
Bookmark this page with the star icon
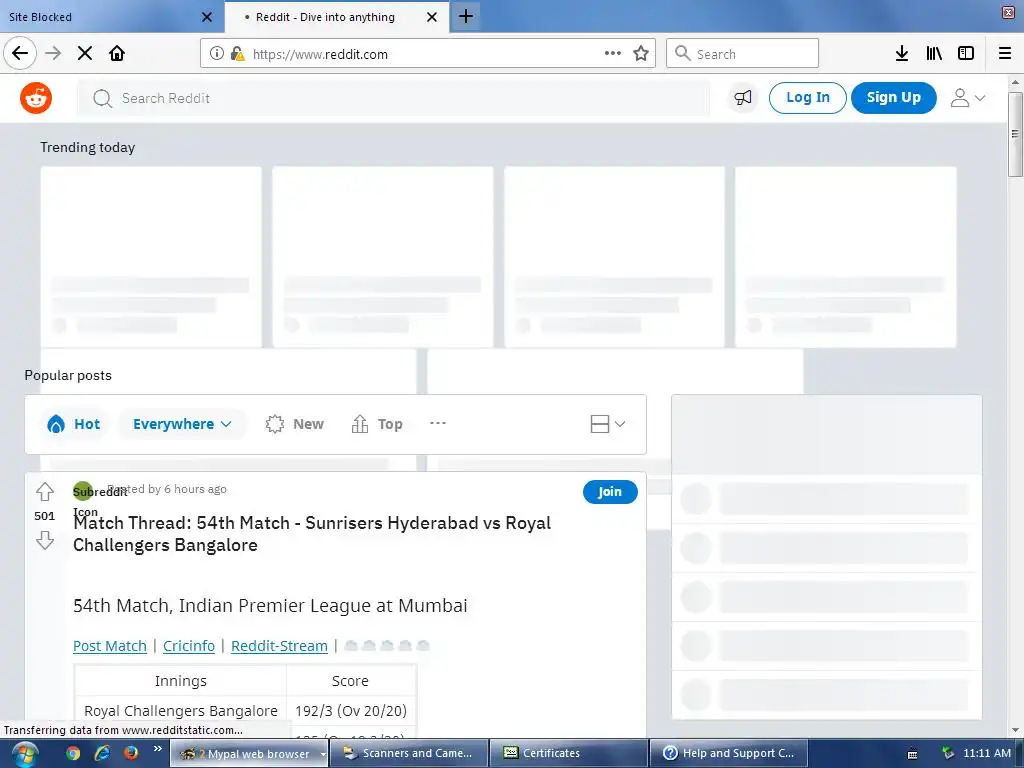[x=641, y=54]
